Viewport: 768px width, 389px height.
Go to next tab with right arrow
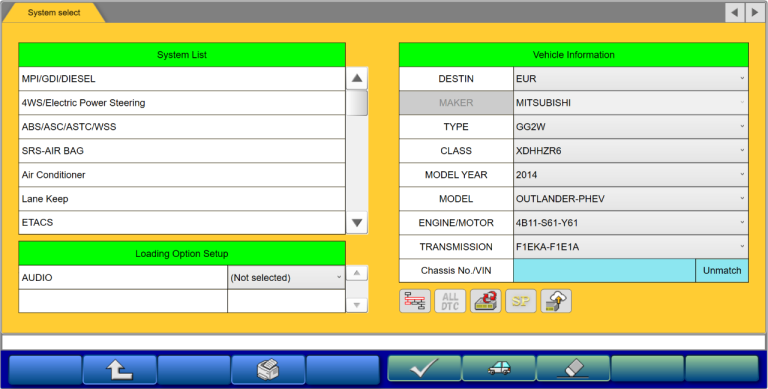click(755, 13)
